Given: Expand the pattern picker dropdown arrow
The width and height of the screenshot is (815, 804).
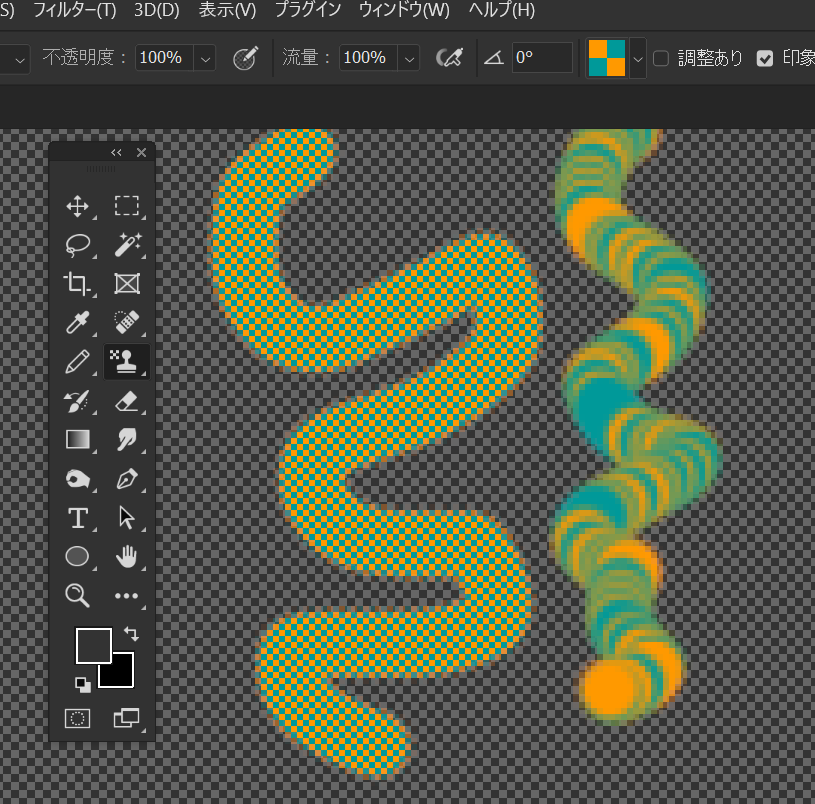Looking at the screenshot, I should (x=637, y=58).
